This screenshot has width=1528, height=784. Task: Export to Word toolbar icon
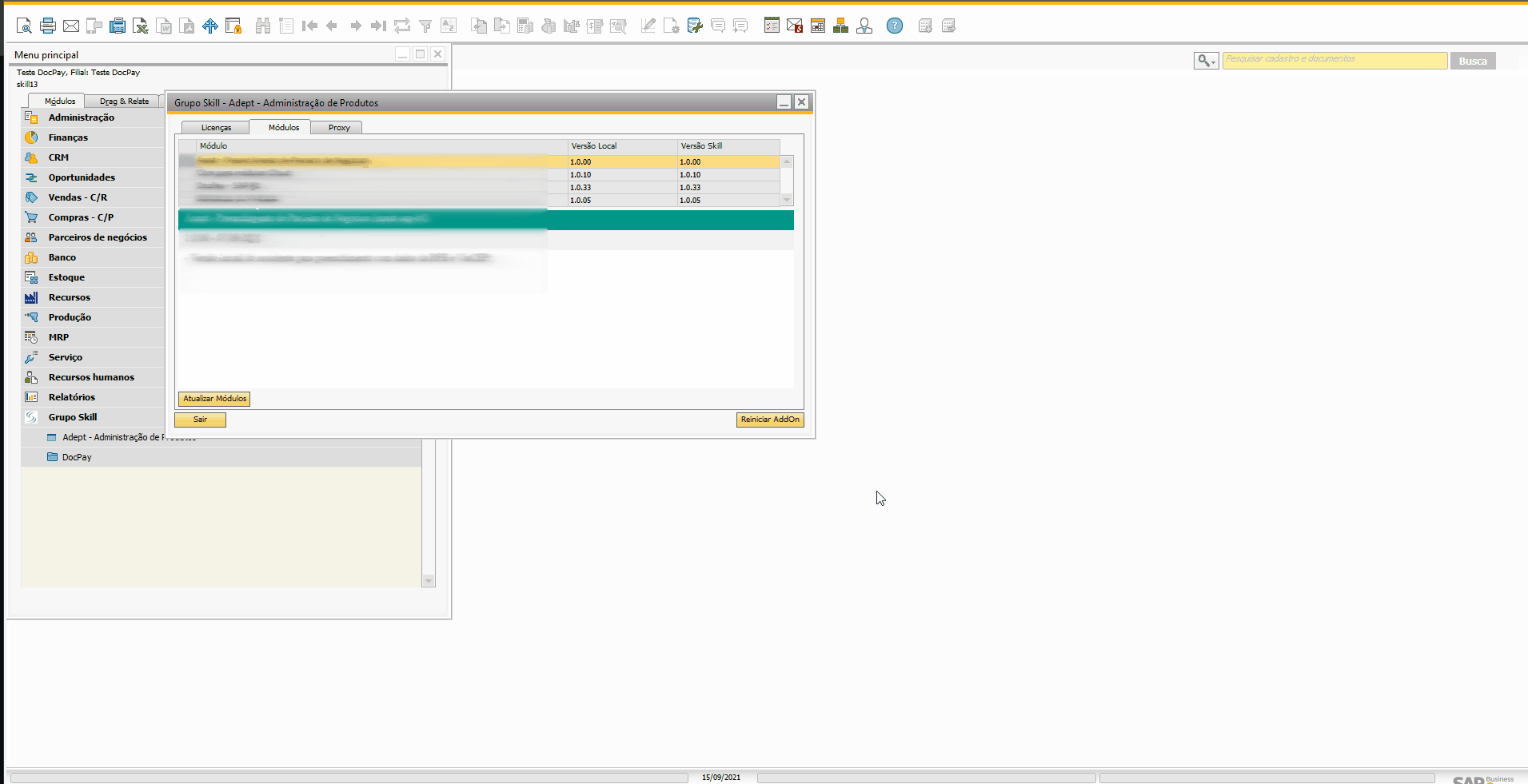[164, 26]
